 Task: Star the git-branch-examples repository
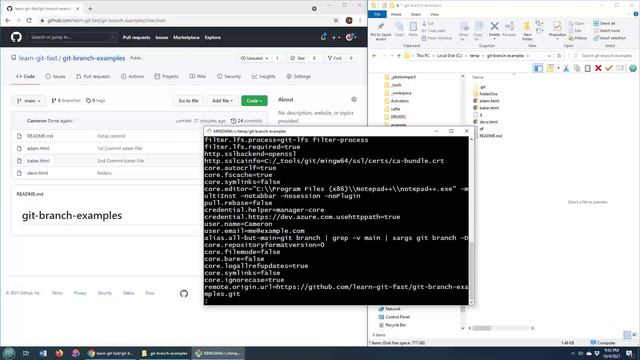298,58
